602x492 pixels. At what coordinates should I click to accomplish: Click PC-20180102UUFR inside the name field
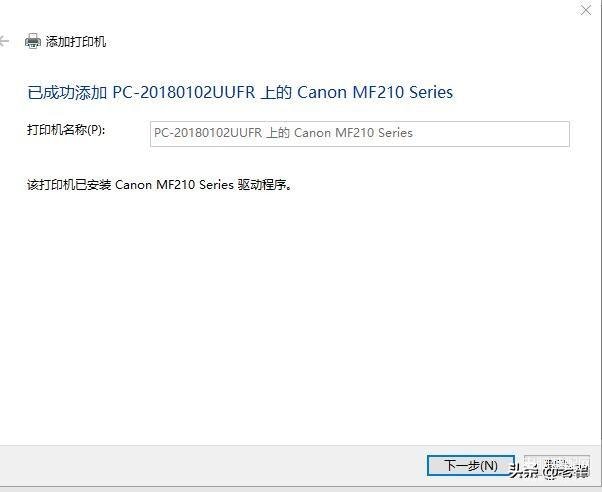208,133
